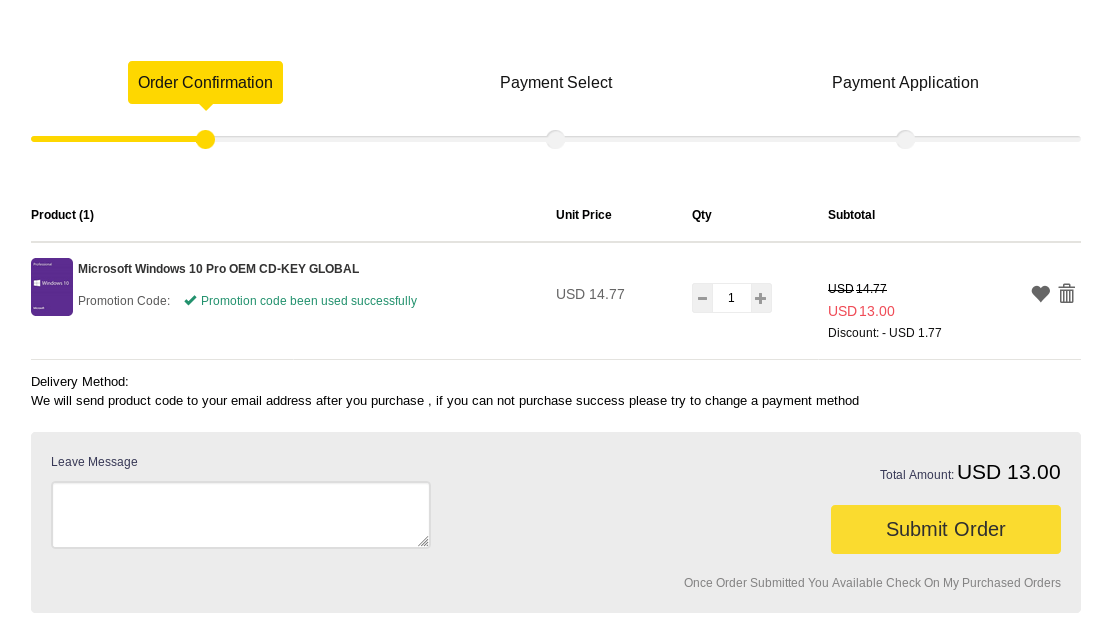
Task: Focus the Leave Message text area
Action: [240, 515]
